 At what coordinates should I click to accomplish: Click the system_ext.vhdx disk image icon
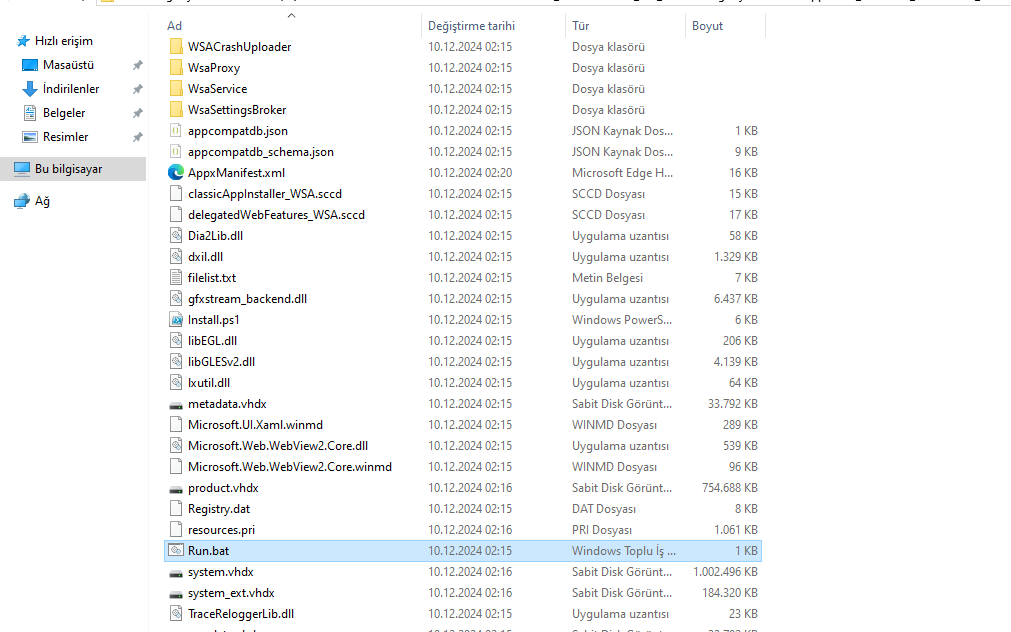point(176,595)
